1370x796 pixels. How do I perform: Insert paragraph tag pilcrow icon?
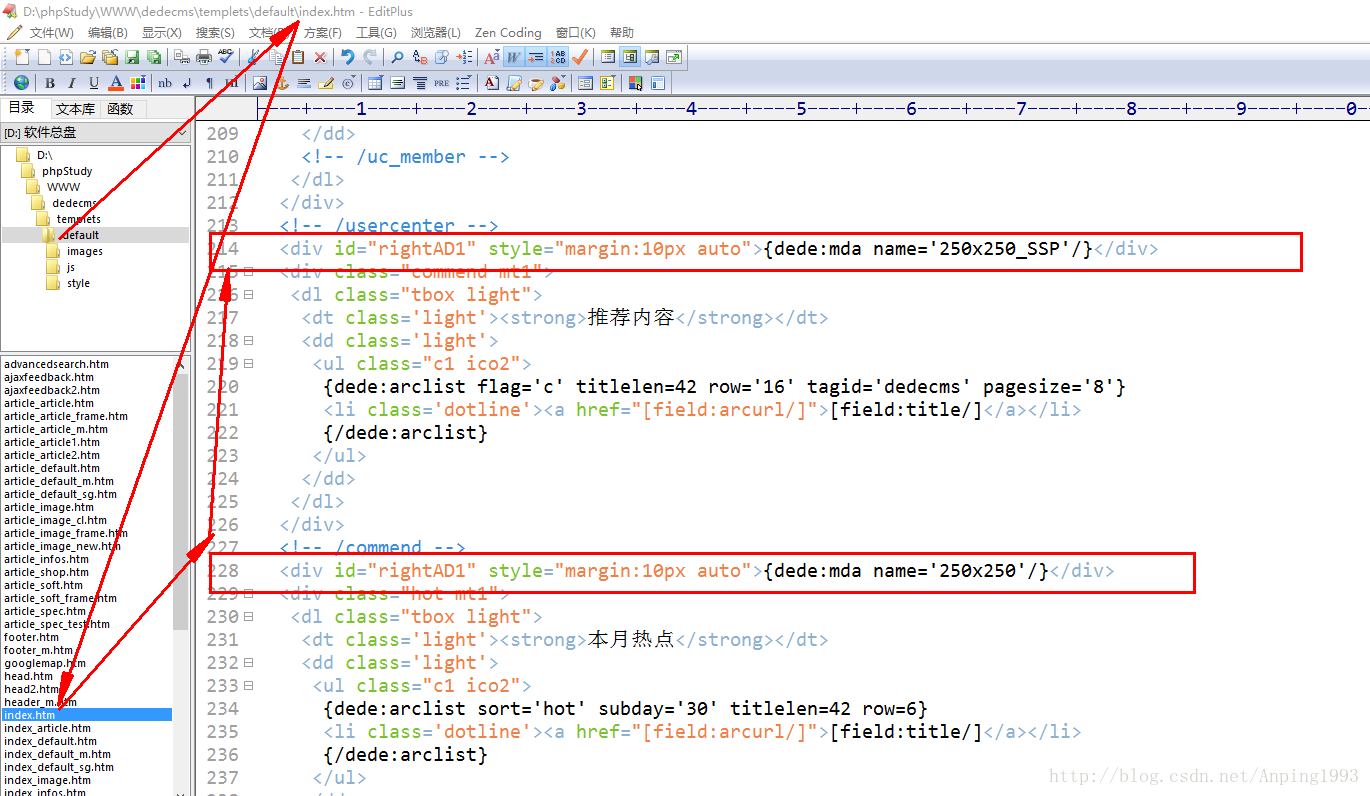click(x=209, y=83)
